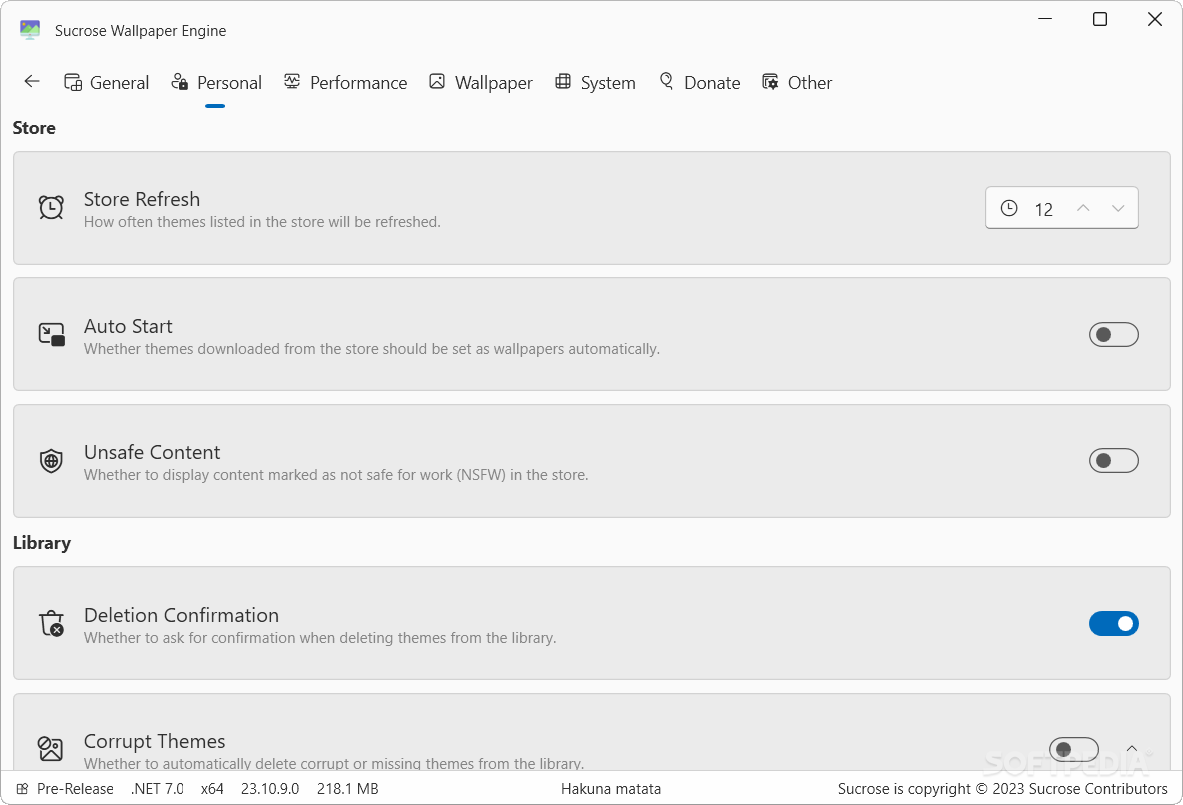1183x805 pixels.
Task: Click the .NET 7.0 status bar entry
Action: (x=157, y=788)
